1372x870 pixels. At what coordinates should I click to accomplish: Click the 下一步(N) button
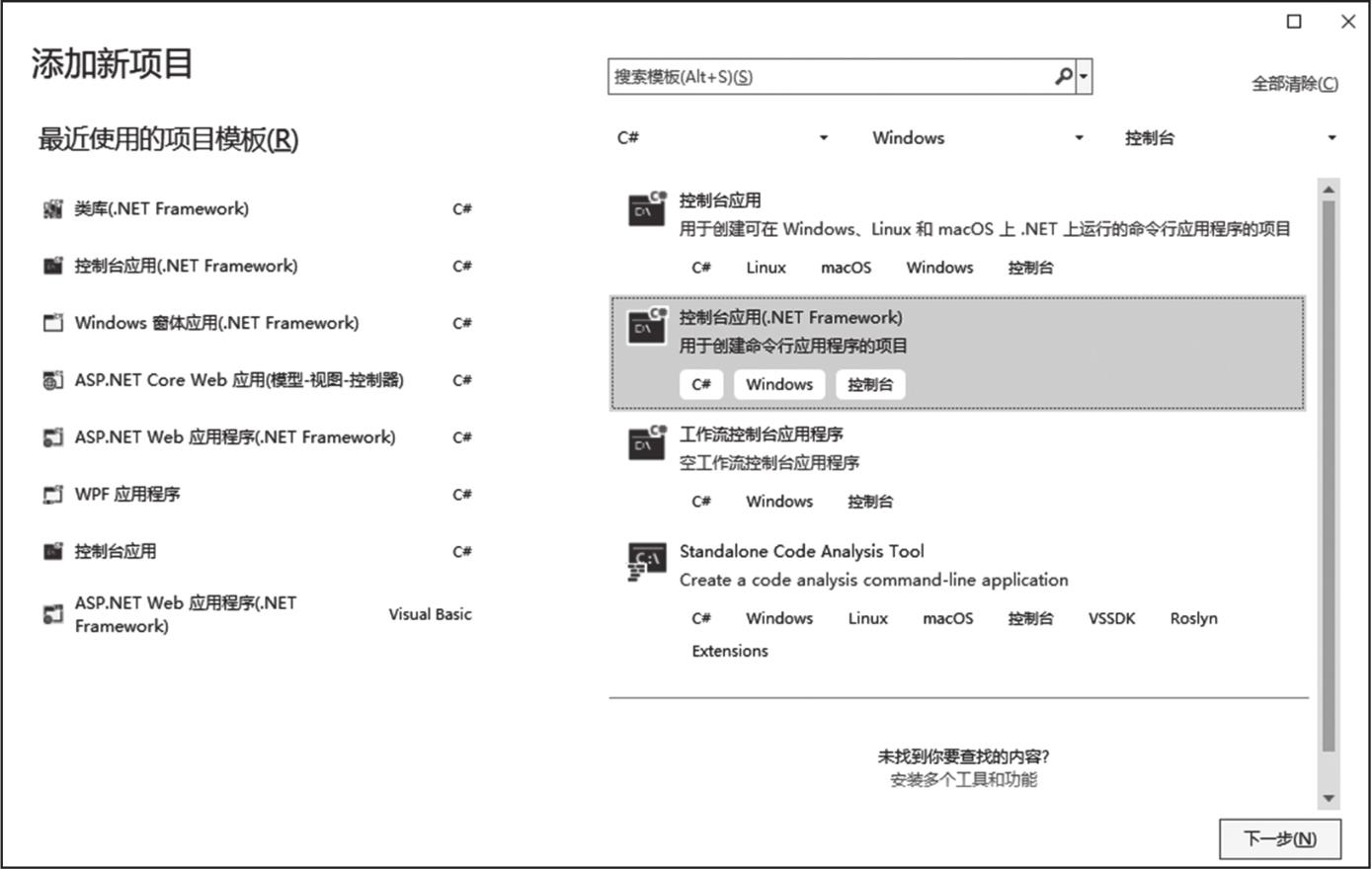pyautogui.click(x=1280, y=839)
